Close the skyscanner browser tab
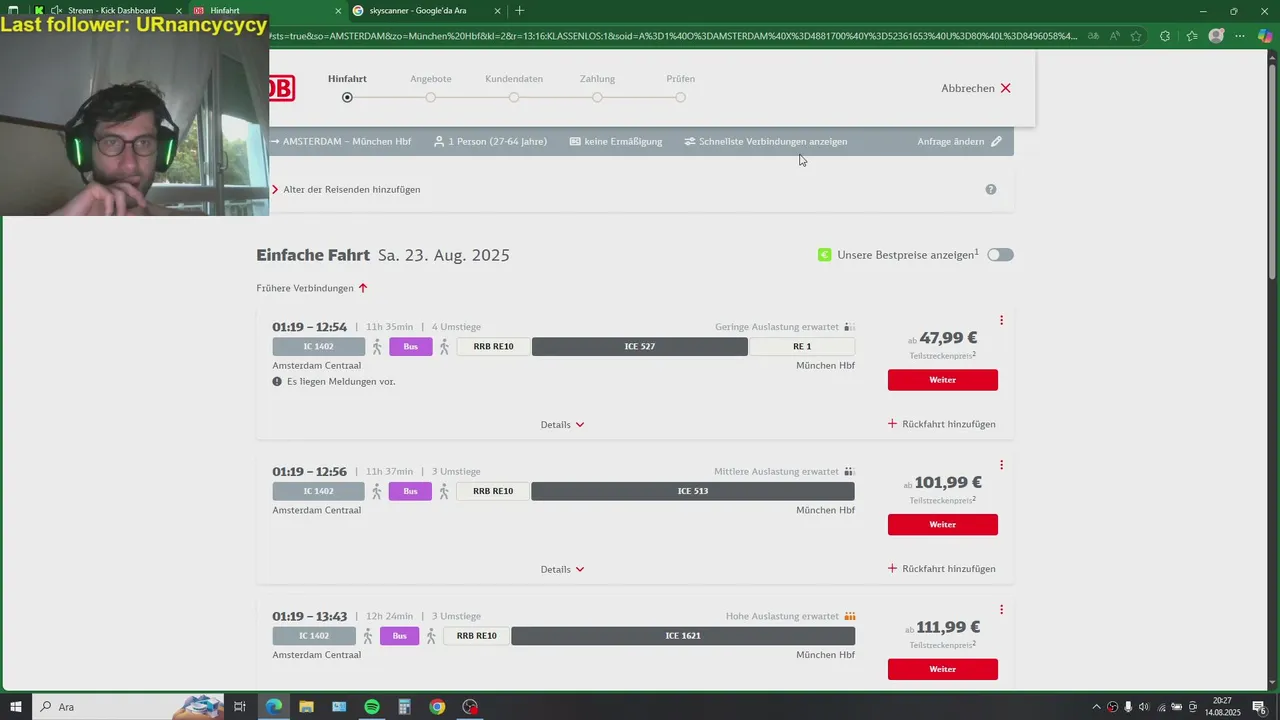1280x720 pixels. [497, 11]
